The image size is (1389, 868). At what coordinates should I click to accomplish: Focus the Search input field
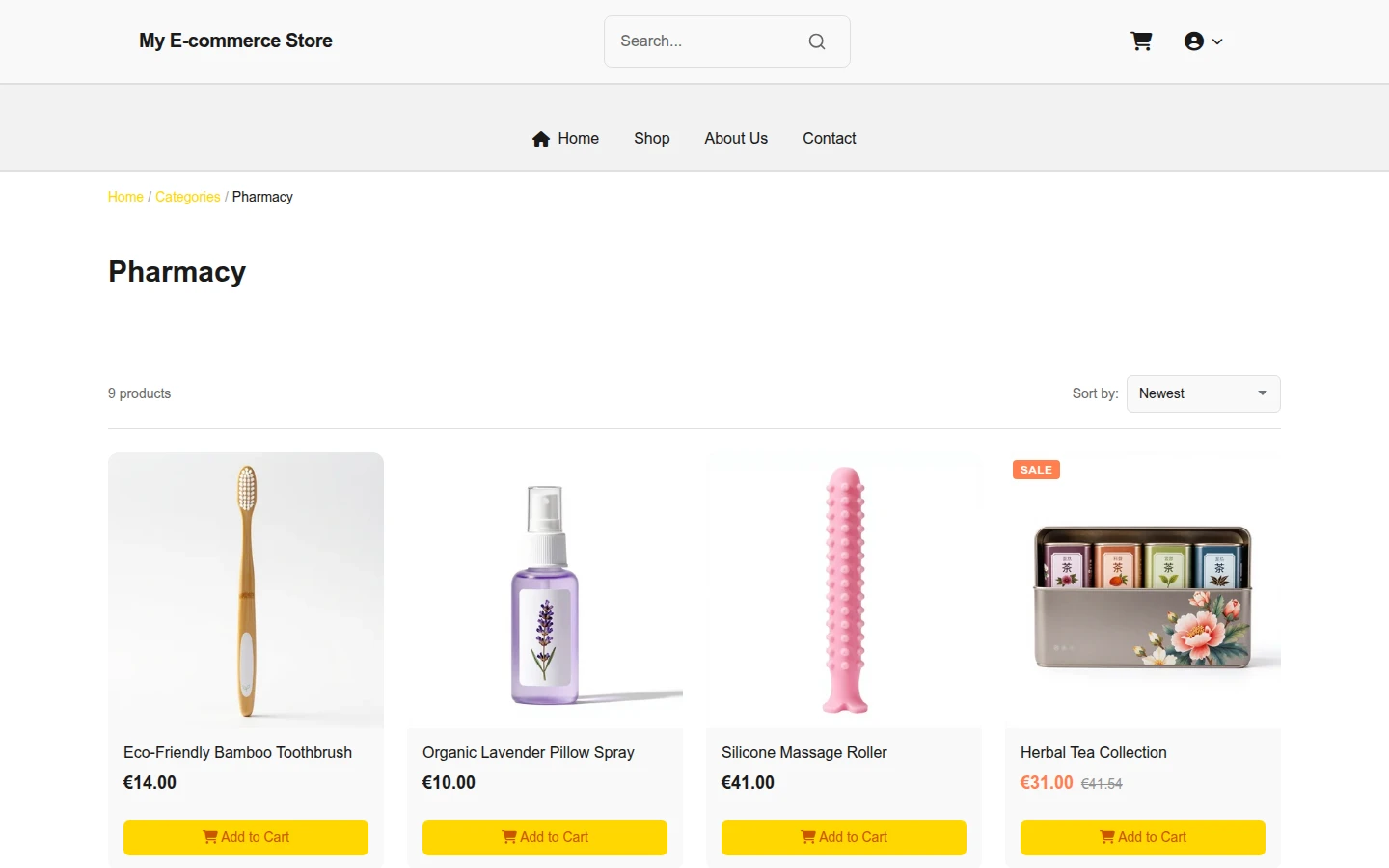pyautogui.click(x=709, y=41)
